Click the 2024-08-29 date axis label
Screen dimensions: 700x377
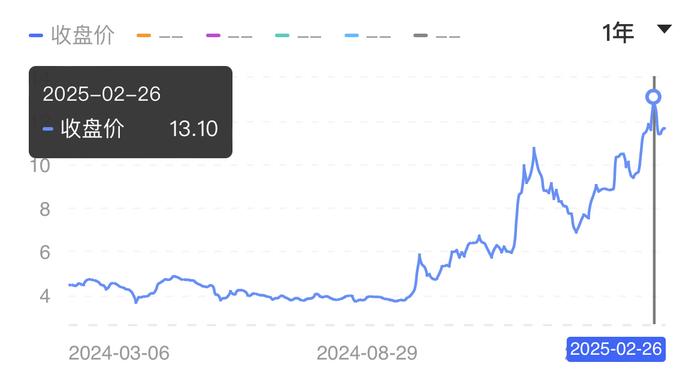click(367, 353)
